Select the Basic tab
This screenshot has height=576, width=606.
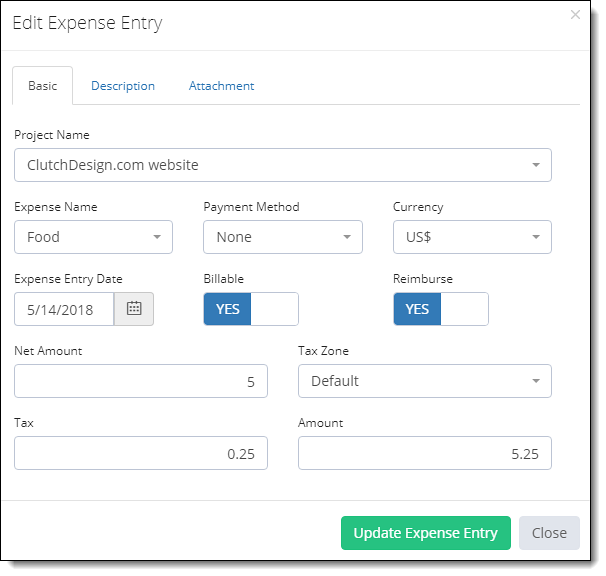pyautogui.click(x=43, y=85)
